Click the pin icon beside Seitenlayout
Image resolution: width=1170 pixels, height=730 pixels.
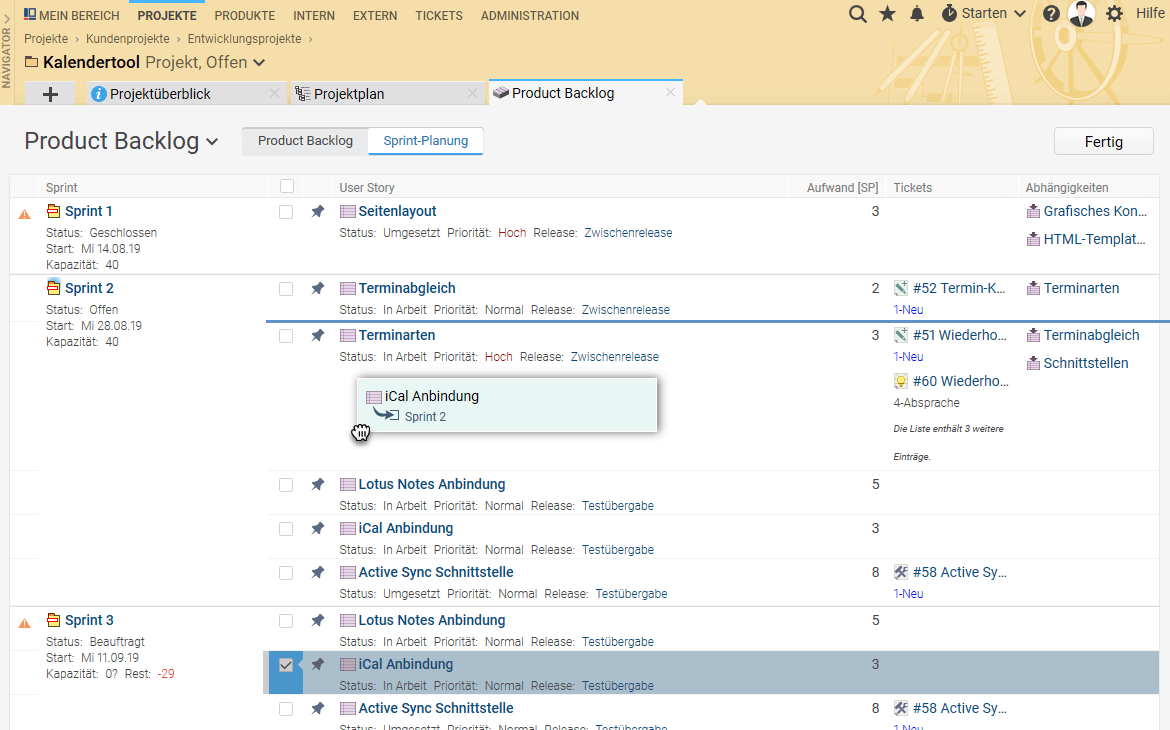point(318,211)
